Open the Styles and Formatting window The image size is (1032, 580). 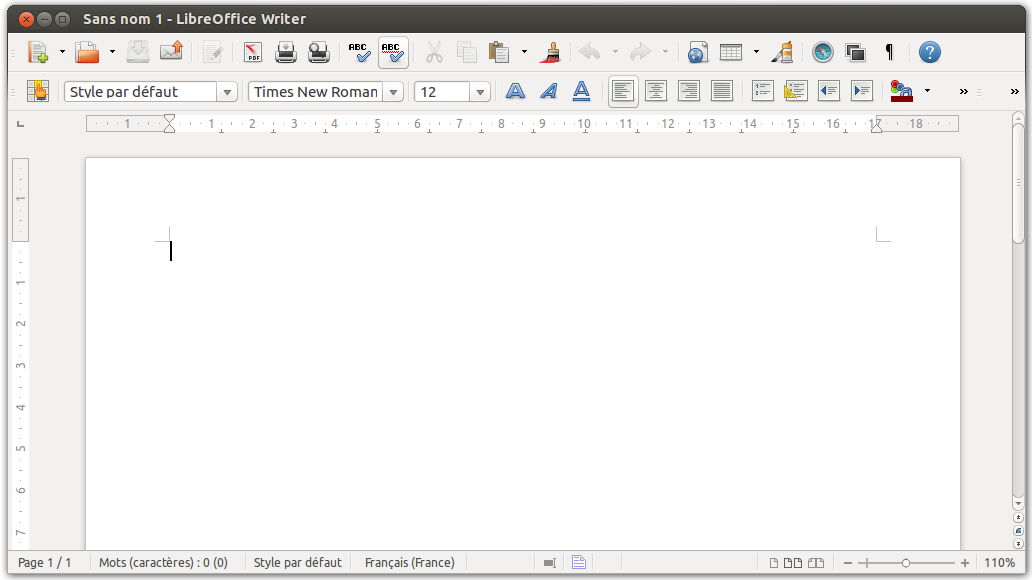38,91
